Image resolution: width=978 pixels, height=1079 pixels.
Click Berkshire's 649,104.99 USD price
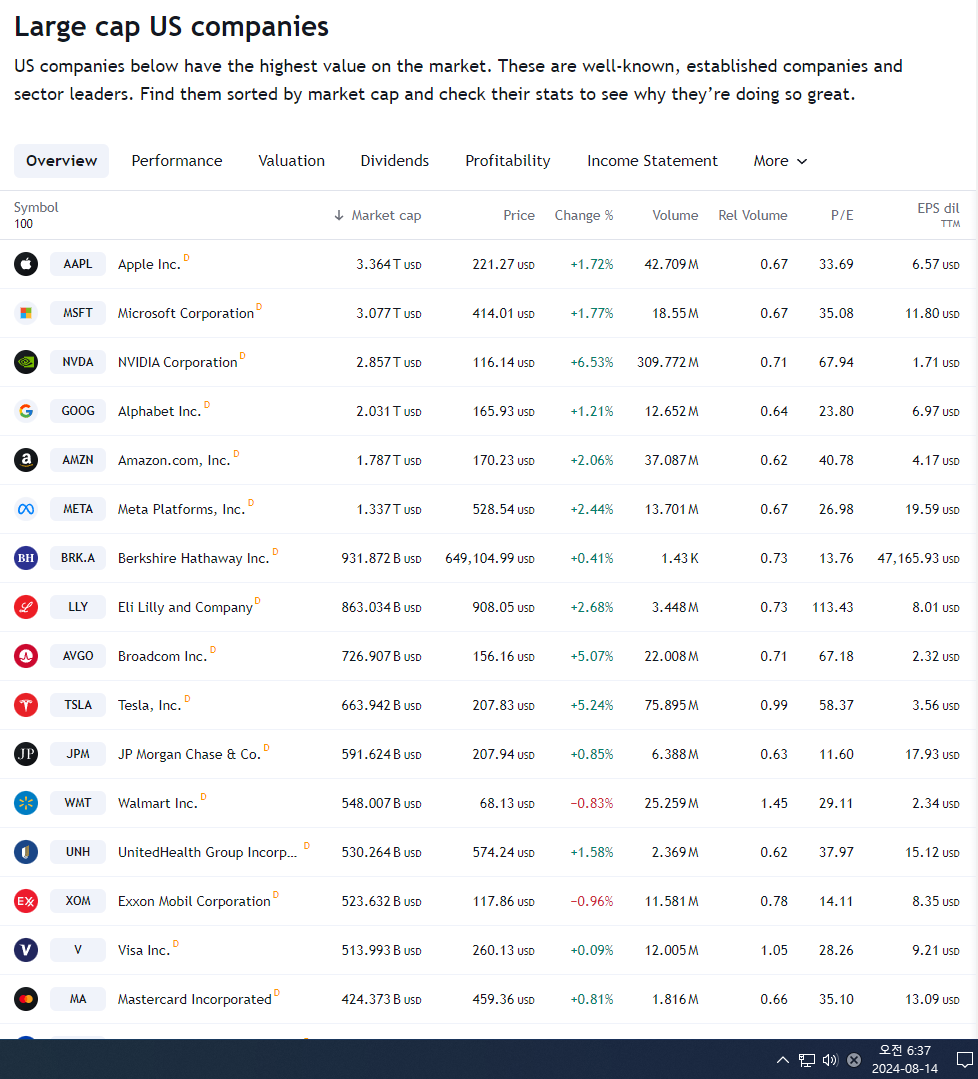click(489, 558)
